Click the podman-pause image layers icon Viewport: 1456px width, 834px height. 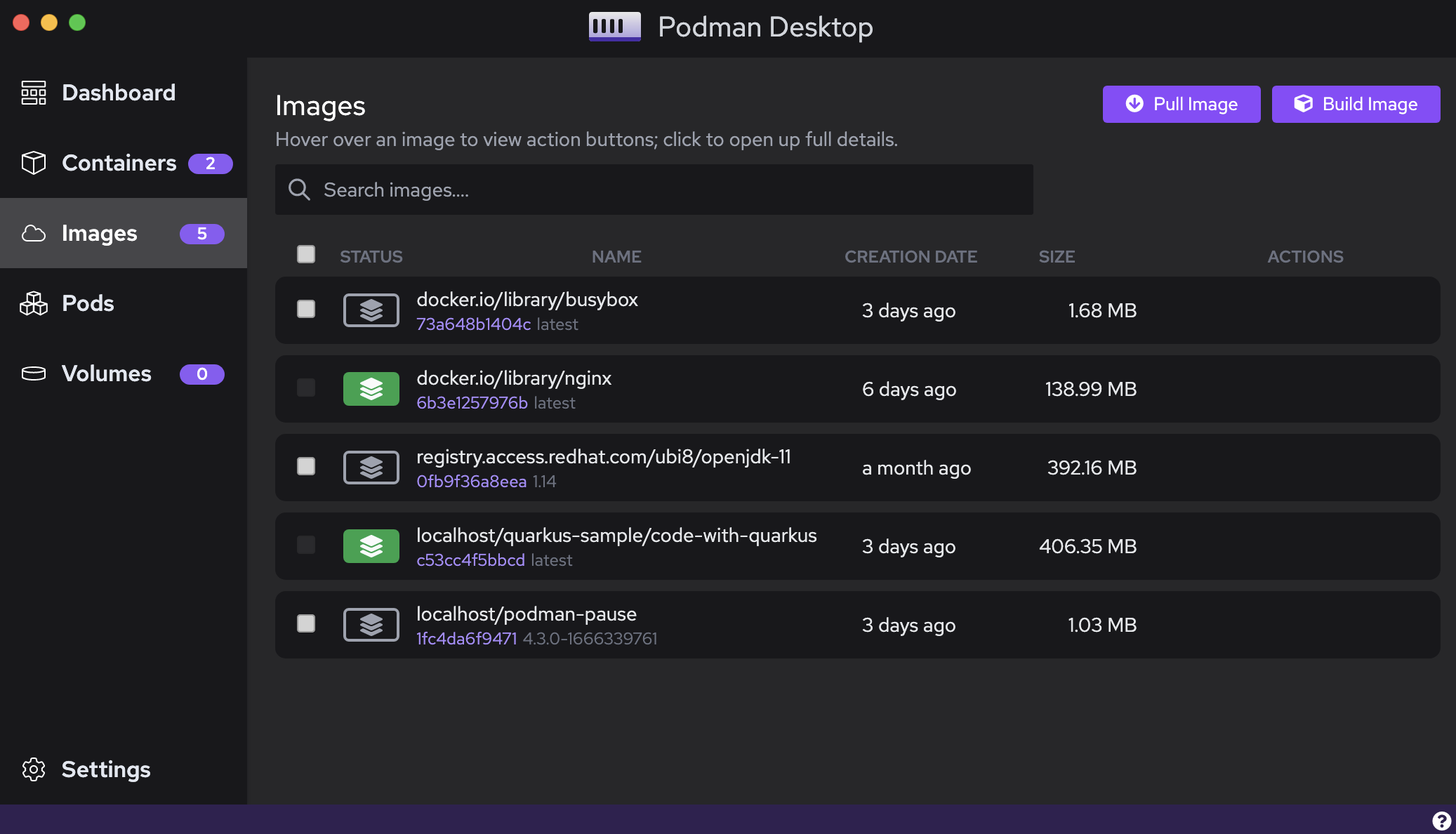tap(371, 625)
